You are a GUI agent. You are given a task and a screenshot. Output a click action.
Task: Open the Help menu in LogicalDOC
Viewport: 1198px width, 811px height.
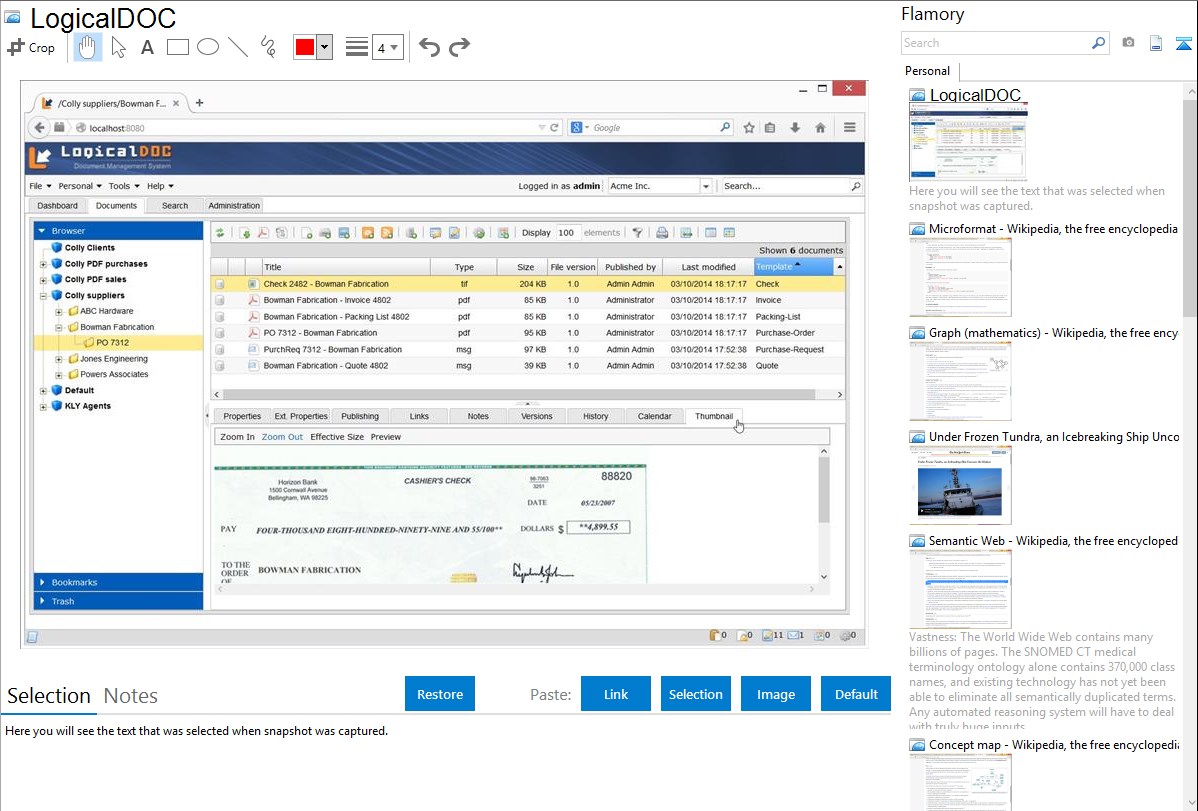[160, 186]
